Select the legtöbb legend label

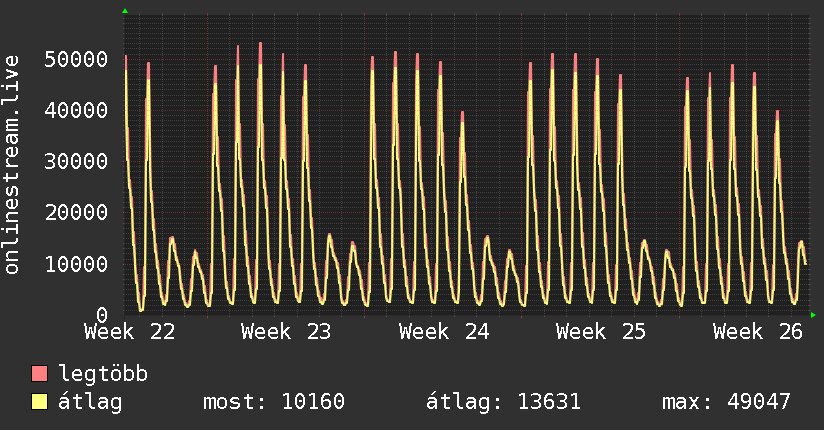click(x=103, y=374)
